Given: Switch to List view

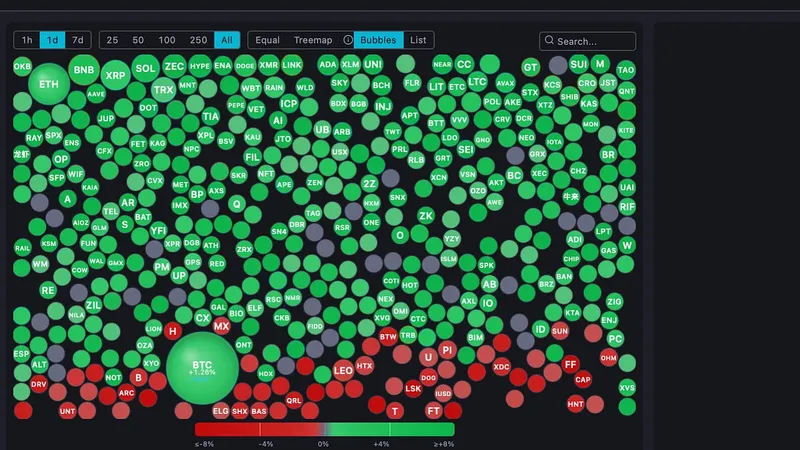Looking at the screenshot, I should click(418, 40).
